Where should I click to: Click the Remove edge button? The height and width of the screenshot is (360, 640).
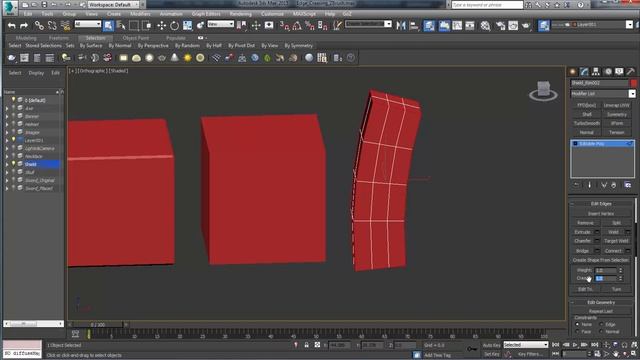585,223
